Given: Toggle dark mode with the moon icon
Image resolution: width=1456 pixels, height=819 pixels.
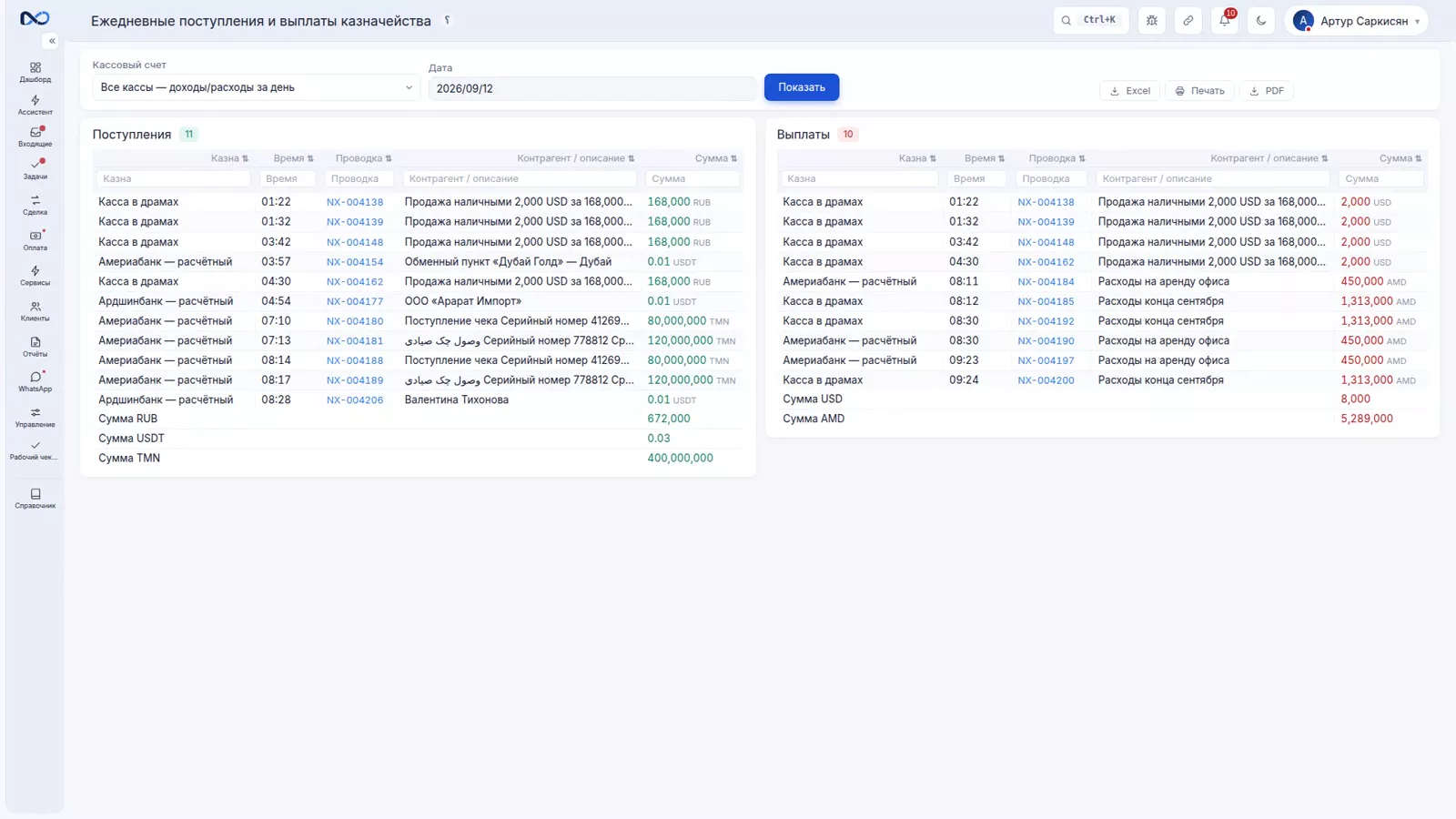Looking at the screenshot, I should pyautogui.click(x=1261, y=20).
